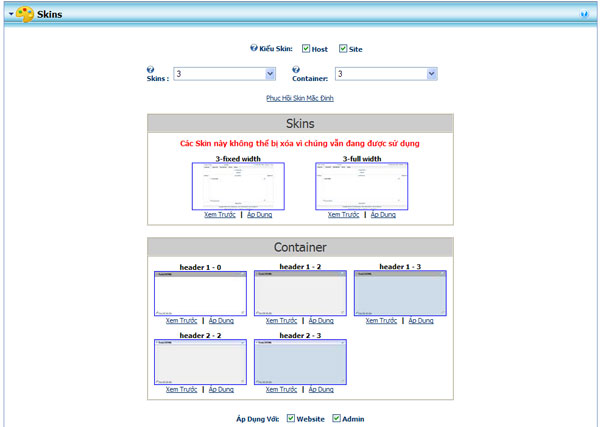This screenshot has height=427, width=600.
Task: Click Xem Trước under 3-full width
Action: [x=343, y=215]
